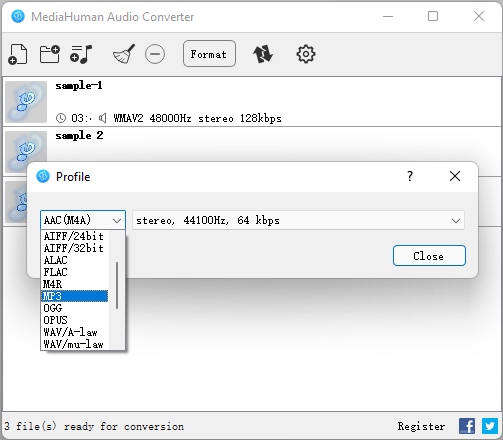
Task: Open the Twitter icon in status bar
Action: click(490, 426)
